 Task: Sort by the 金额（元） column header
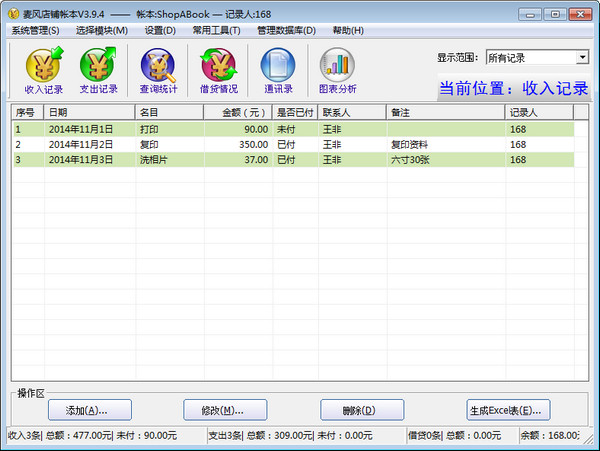coord(237,112)
